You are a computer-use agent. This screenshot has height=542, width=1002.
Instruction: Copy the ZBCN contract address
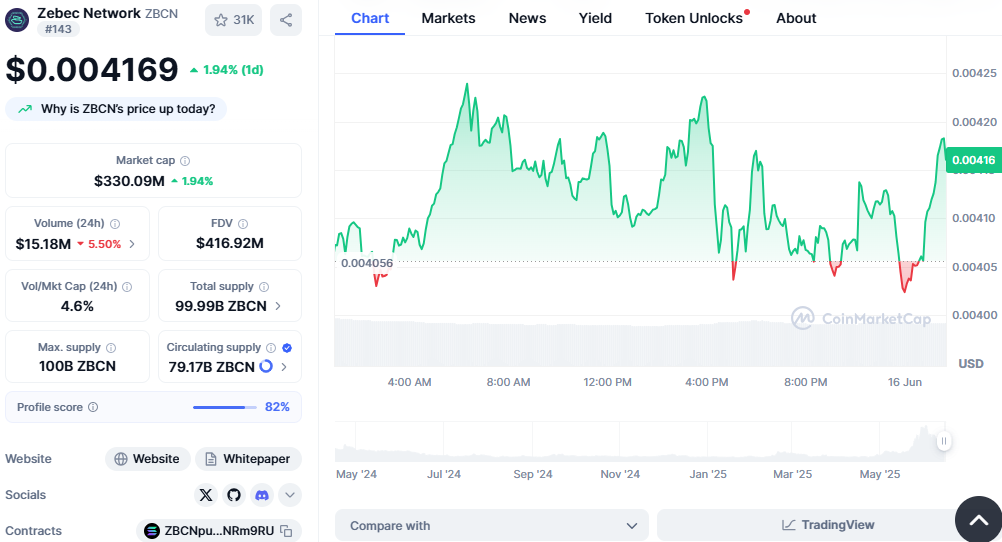[x=286, y=531]
